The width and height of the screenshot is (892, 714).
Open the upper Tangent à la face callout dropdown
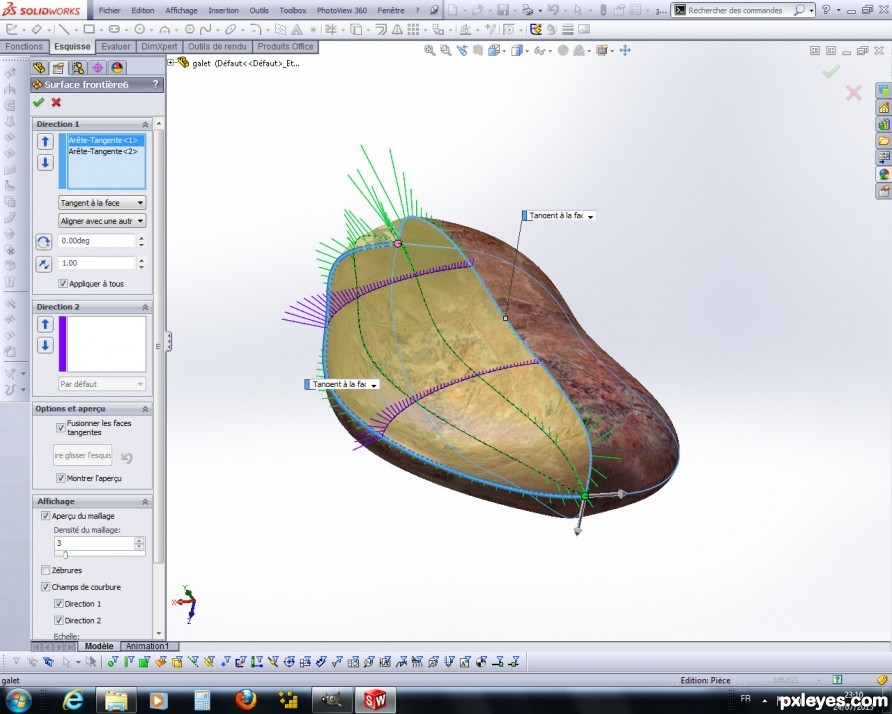[590, 216]
